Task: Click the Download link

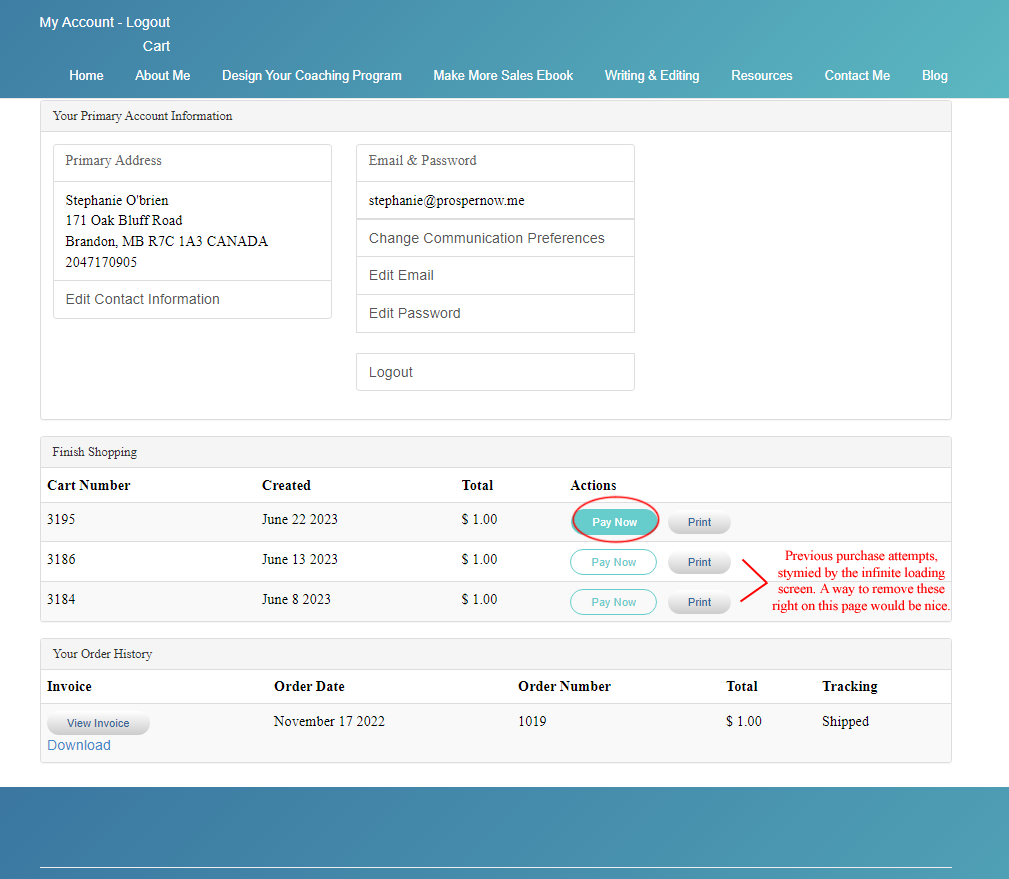Action: [79, 745]
